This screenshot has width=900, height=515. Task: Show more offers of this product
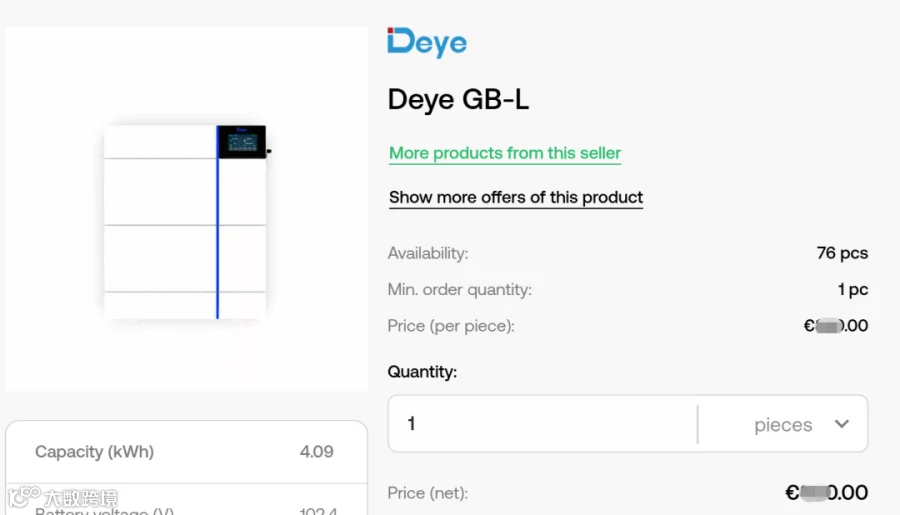(516, 198)
